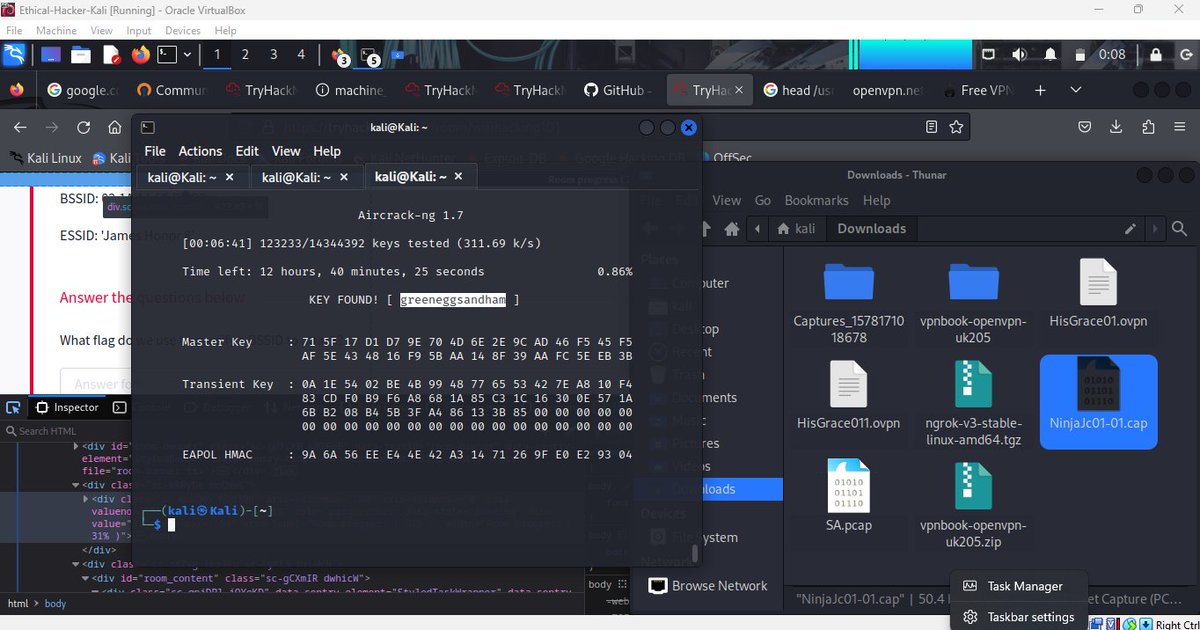Click the Downloads path button in Thunar
This screenshot has width=1200, height=630.
tap(872, 228)
